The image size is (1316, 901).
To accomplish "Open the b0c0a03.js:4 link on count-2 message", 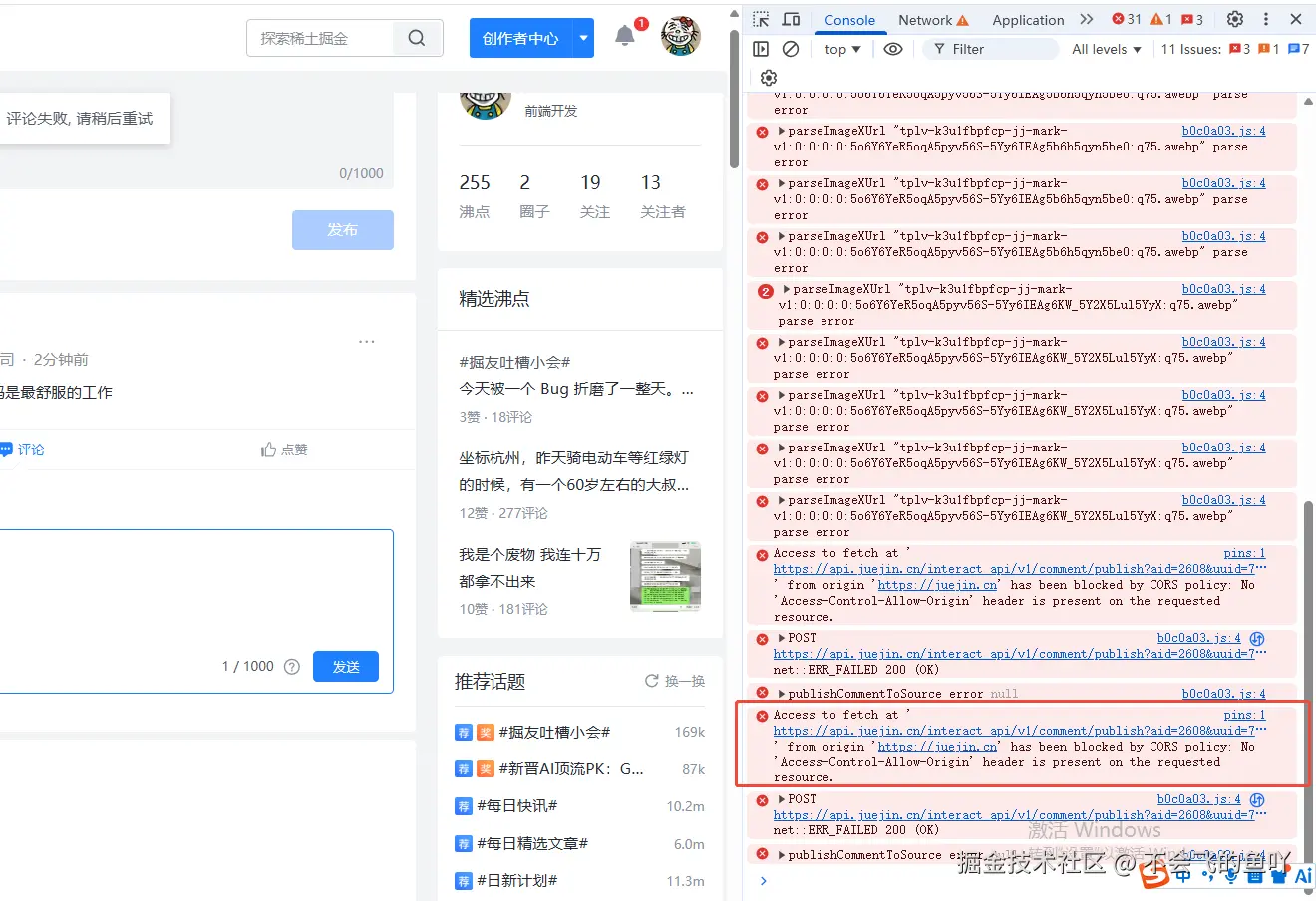I will [1223, 289].
